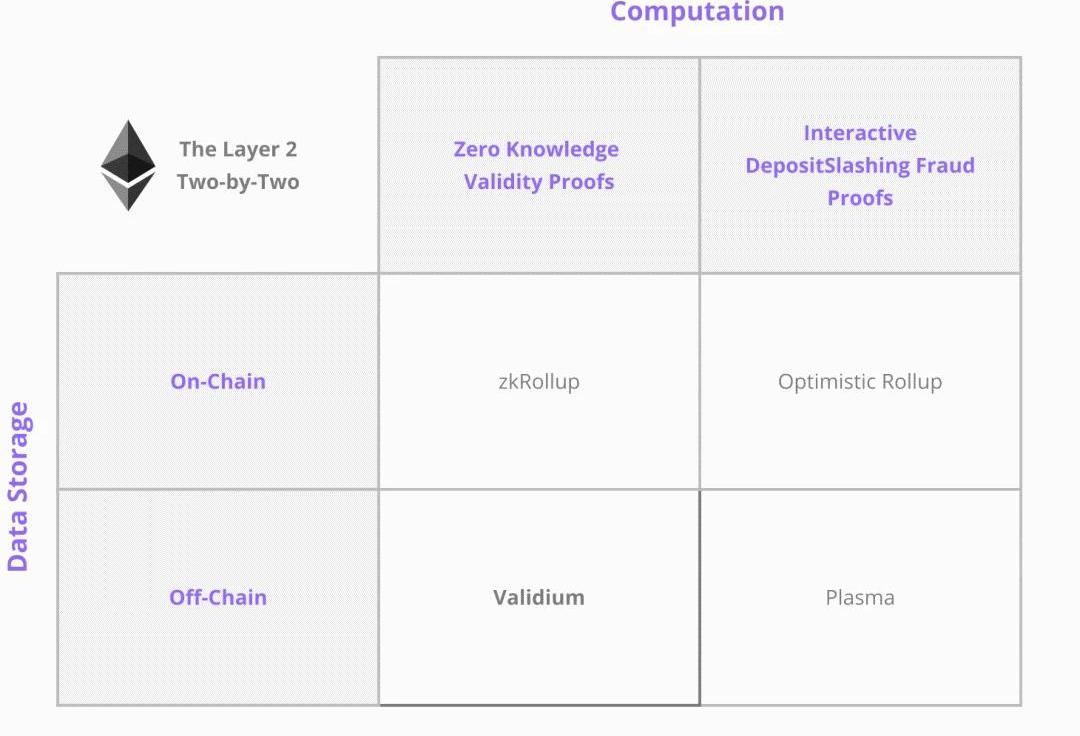Click "Rollup" following the word Optimistic
The image size is (1080, 736).
tap(911, 381)
